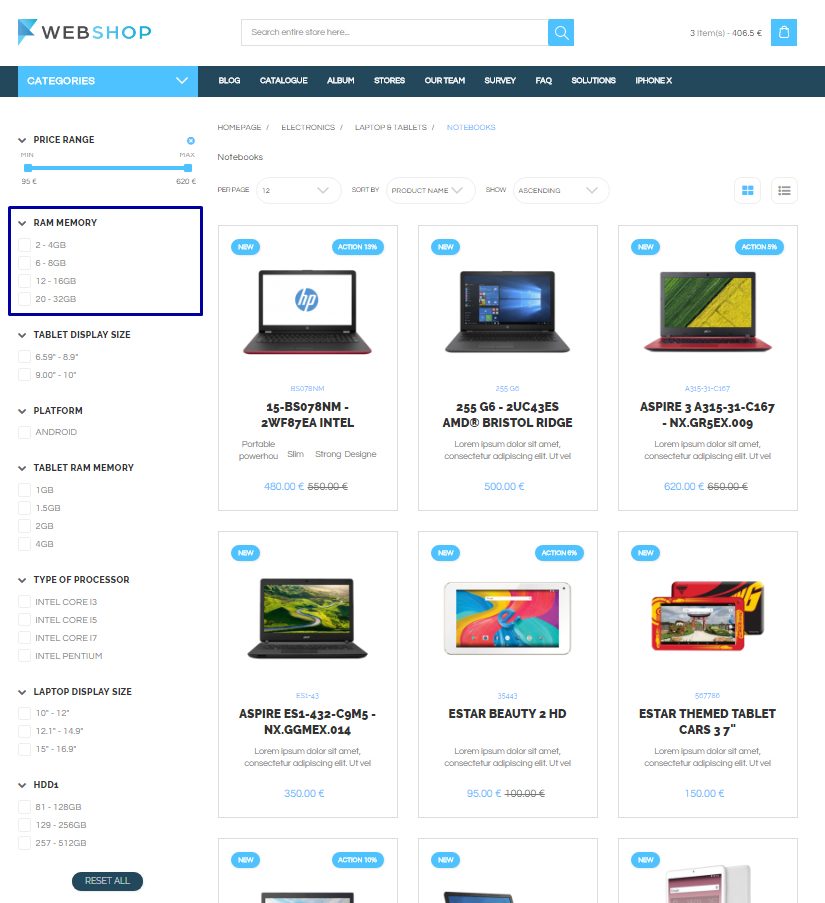Go to Homepage breadcrumb
This screenshot has height=903, width=825.
pyautogui.click(x=239, y=127)
